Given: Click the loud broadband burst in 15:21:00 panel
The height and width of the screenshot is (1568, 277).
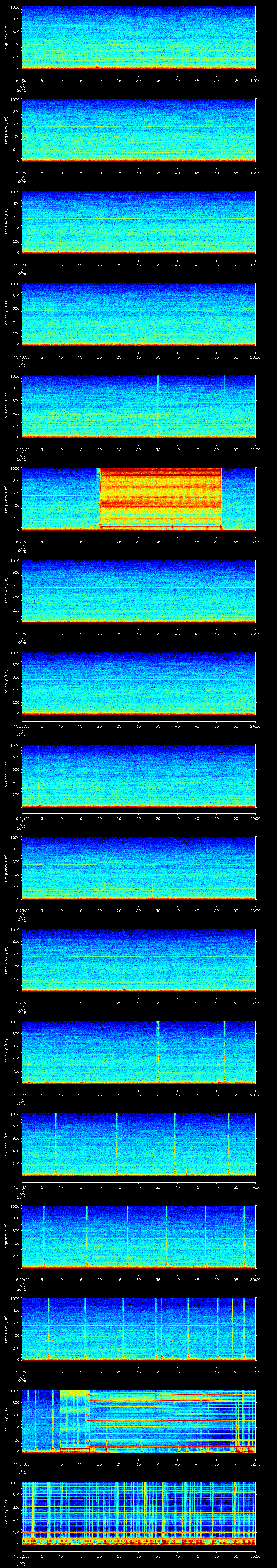Looking at the screenshot, I should [x=160, y=499].
